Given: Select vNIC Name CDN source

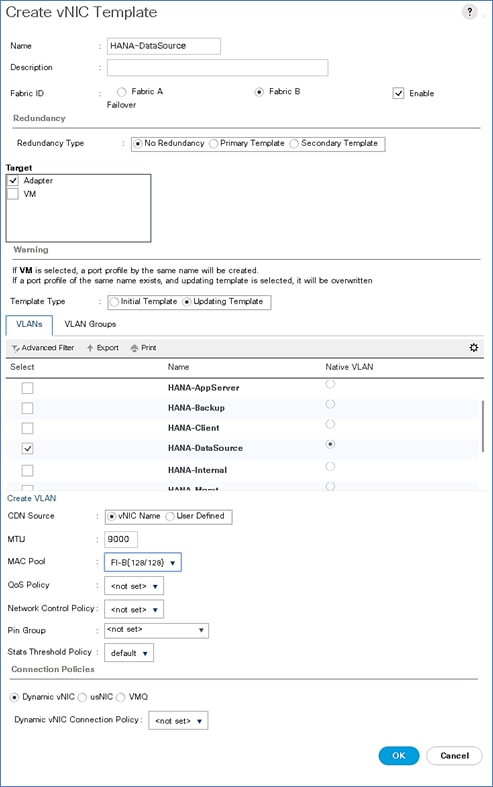Looking at the screenshot, I should tap(112, 516).
